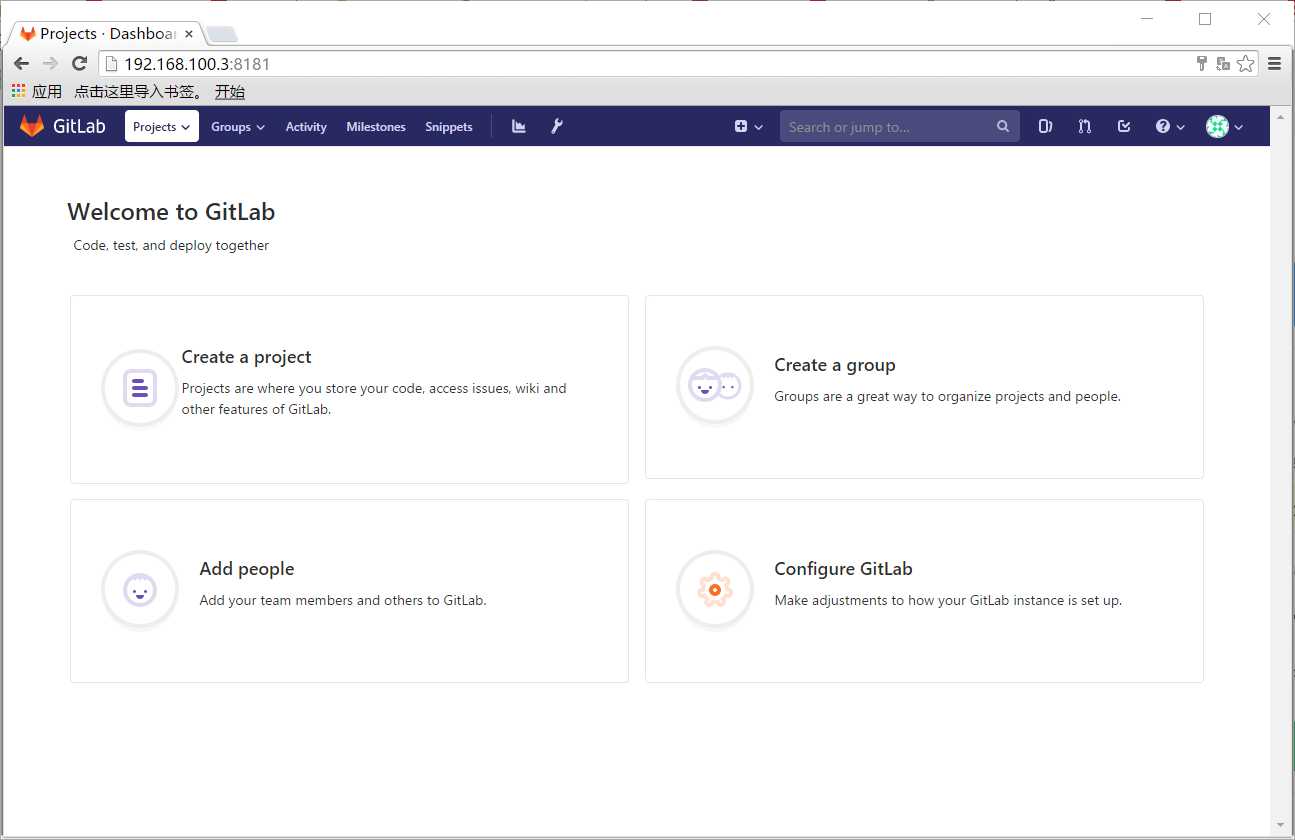Click the Configure GitLab card title
1295x840 pixels.
pos(843,569)
